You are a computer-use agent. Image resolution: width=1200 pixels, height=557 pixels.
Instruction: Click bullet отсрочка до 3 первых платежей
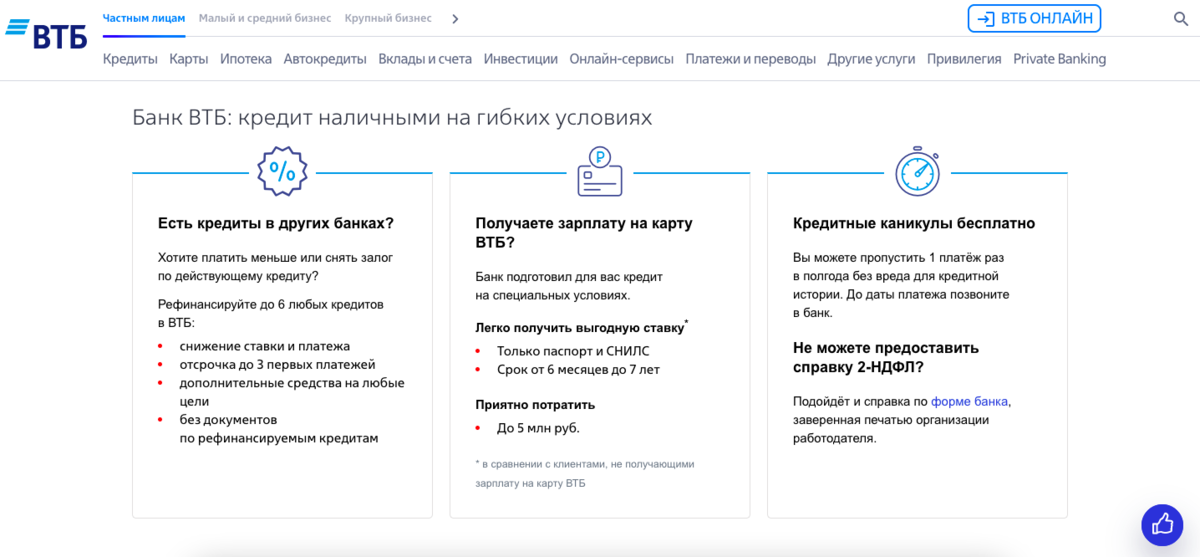pyautogui.click(x=278, y=365)
